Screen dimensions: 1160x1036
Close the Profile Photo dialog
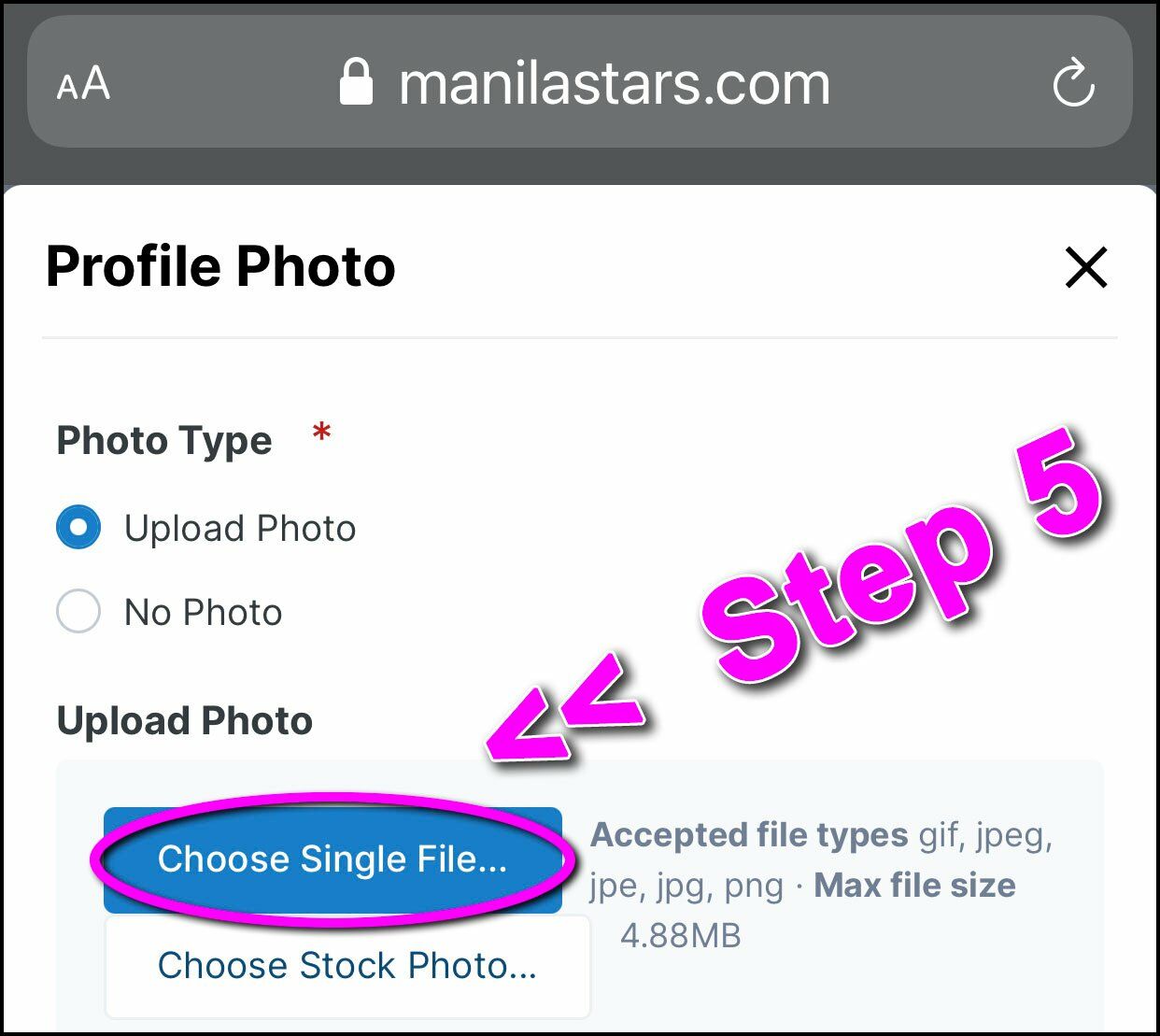pyautogui.click(x=1086, y=267)
